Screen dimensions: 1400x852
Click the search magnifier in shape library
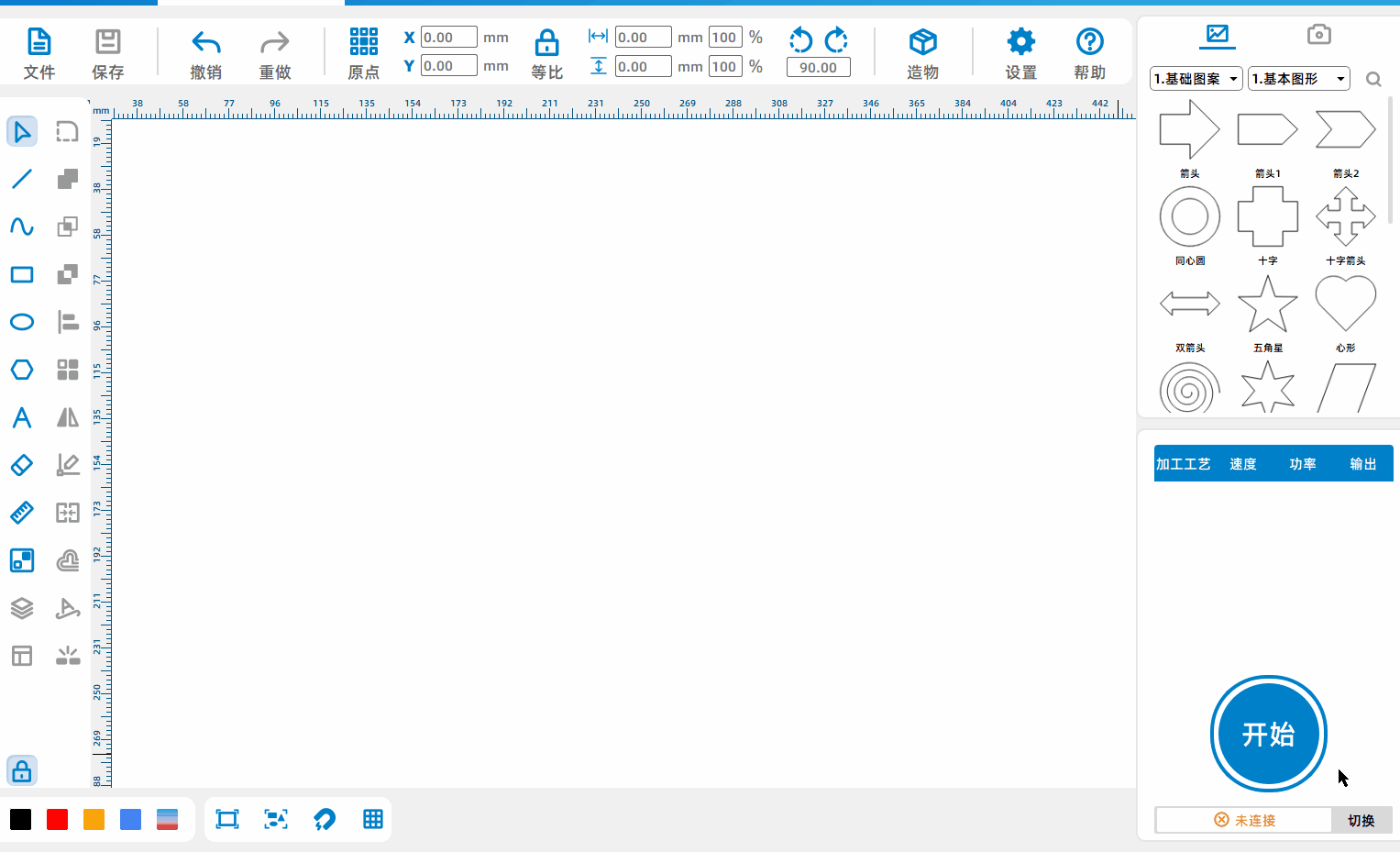[x=1373, y=79]
